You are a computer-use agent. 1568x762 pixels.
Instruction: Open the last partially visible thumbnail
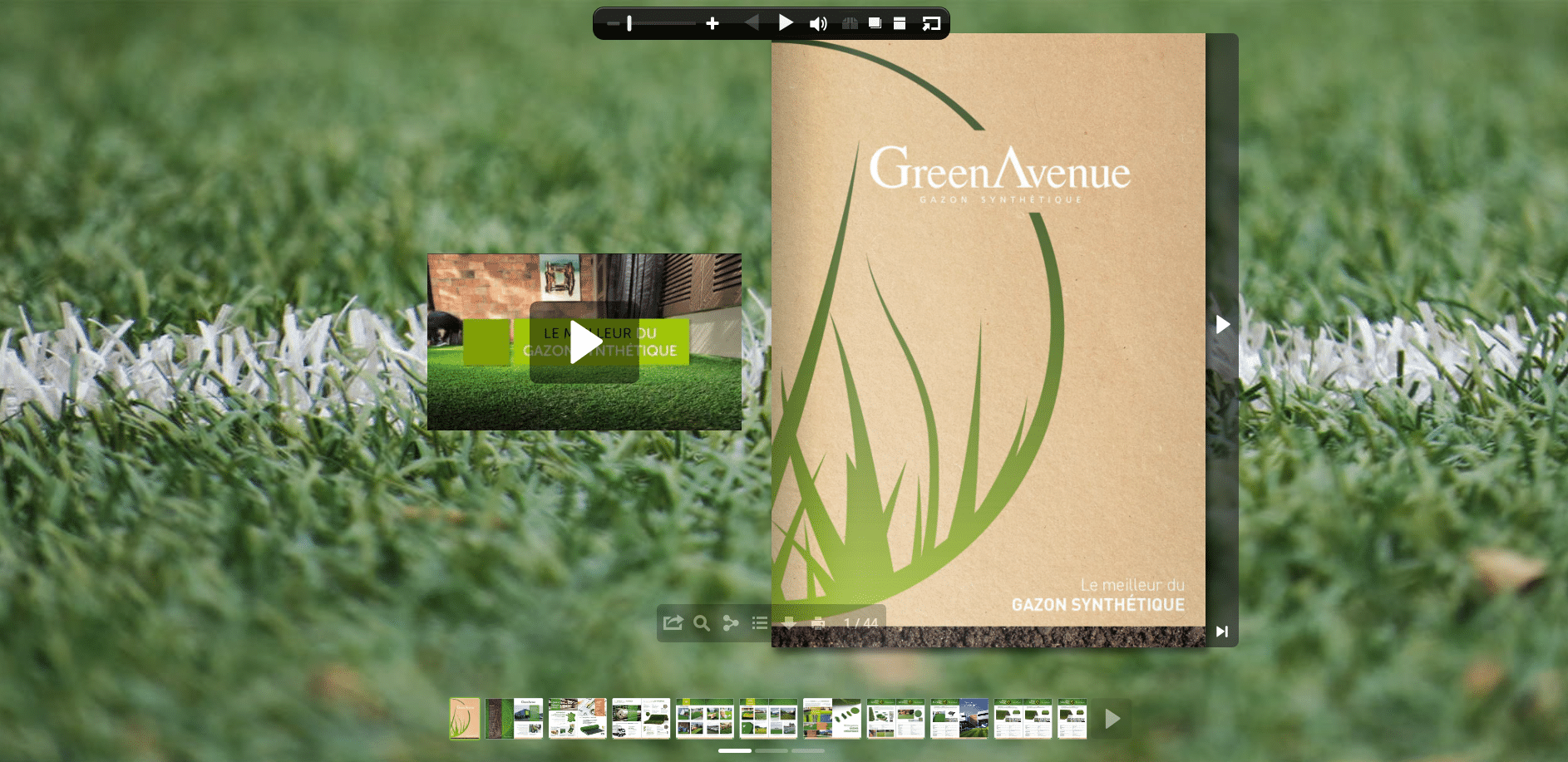(x=1072, y=719)
